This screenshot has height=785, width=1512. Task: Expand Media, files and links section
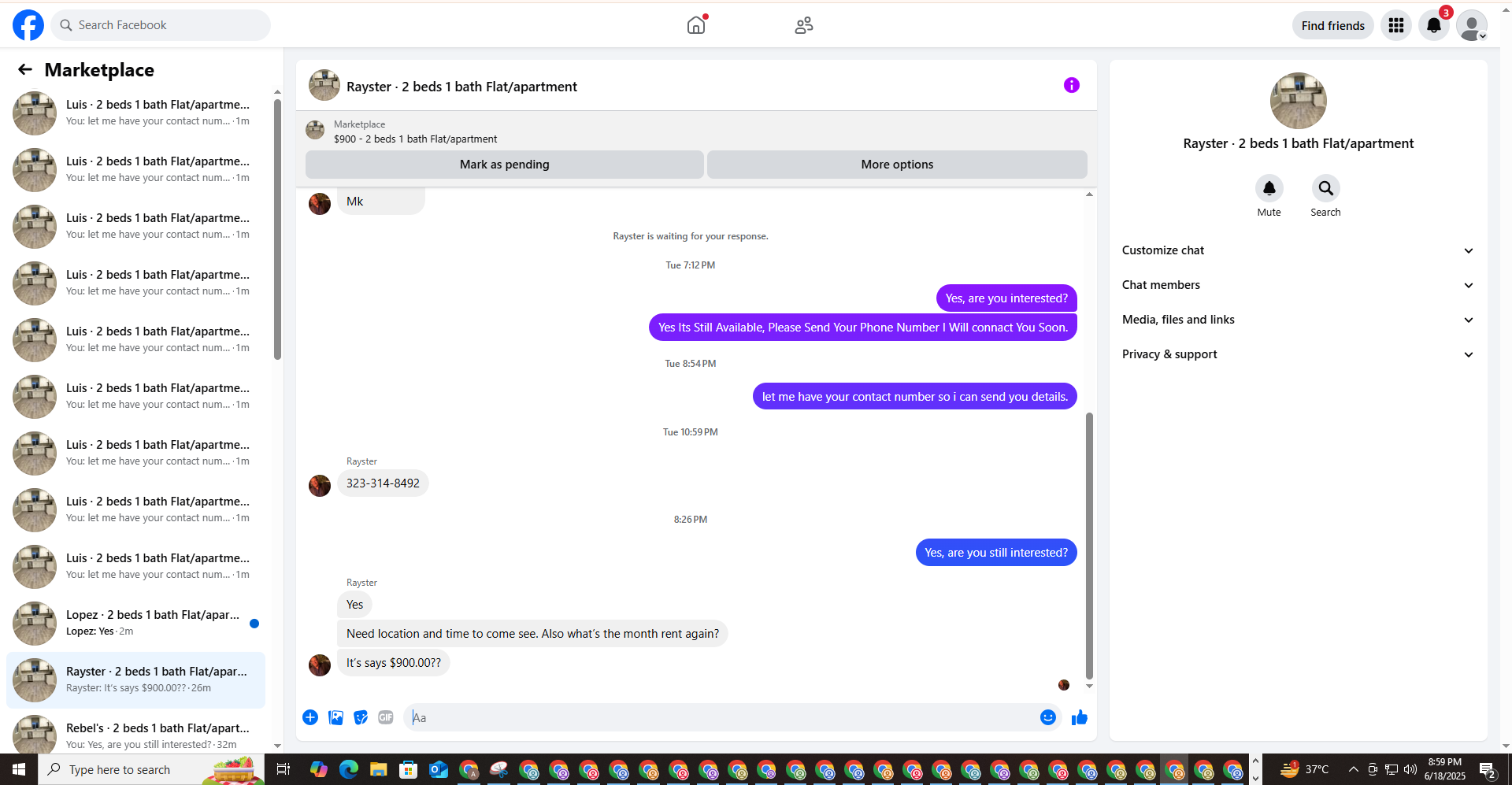click(1298, 320)
